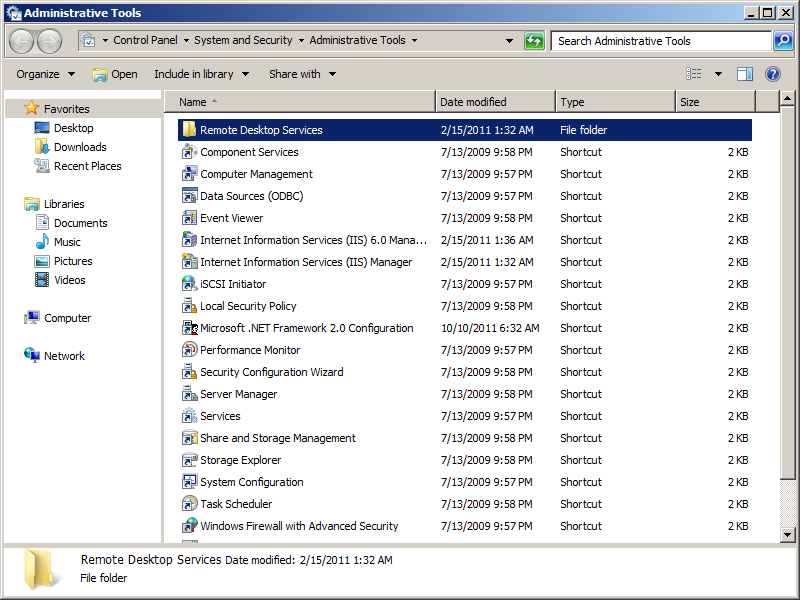
Task: Open the Organize dropdown menu
Action: tap(45, 74)
